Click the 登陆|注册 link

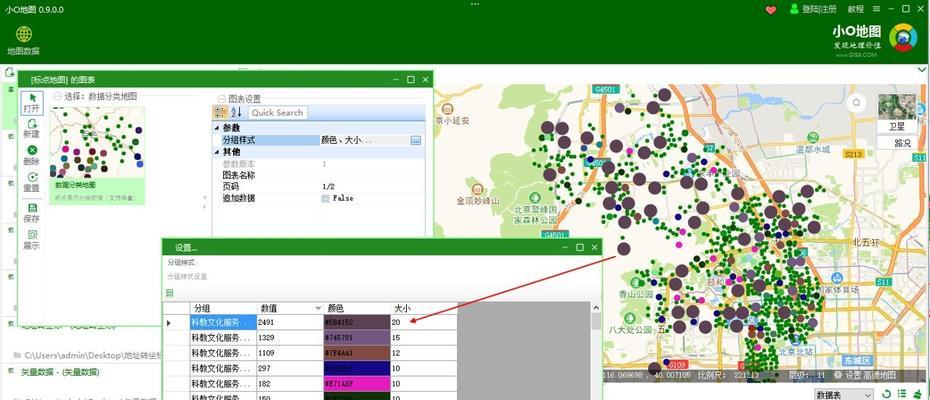click(819, 9)
